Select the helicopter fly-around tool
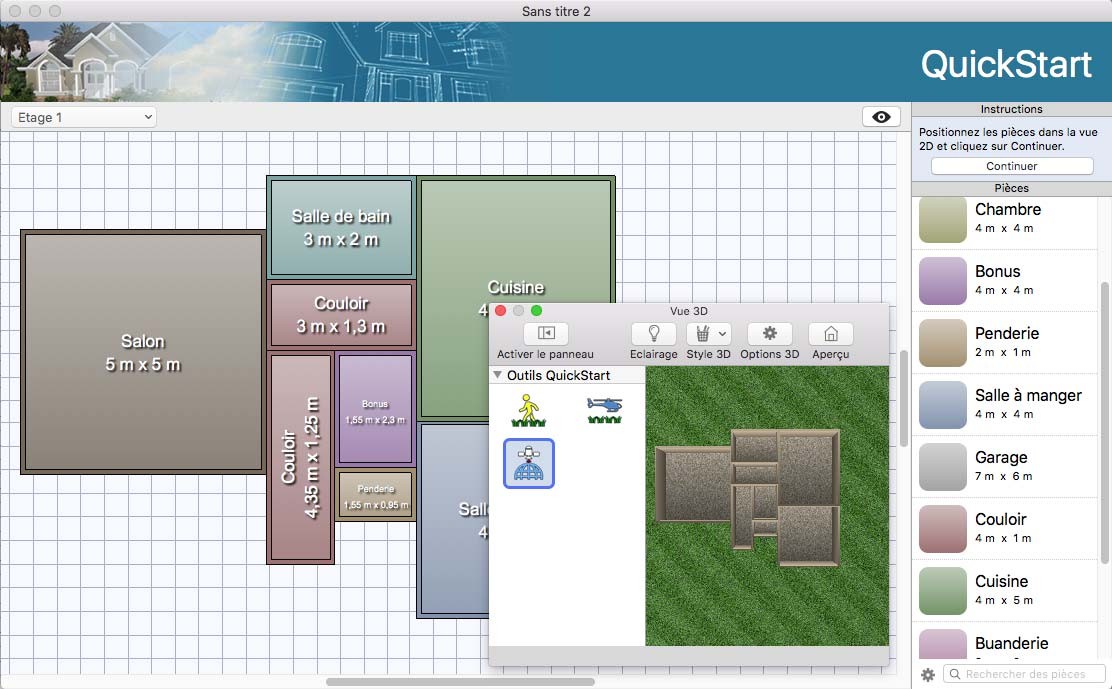The height and width of the screenshot is (689, 1112). tap(604, 410)
